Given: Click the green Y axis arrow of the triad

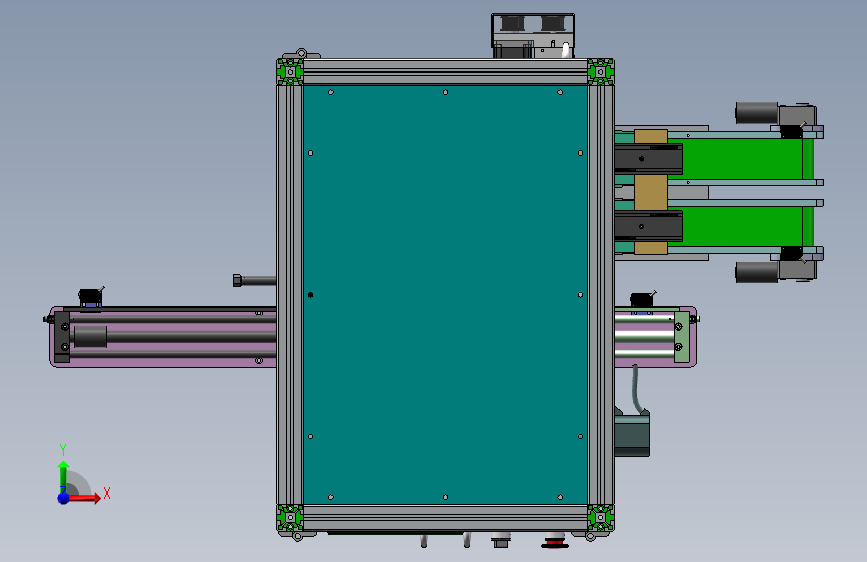Looking at the screenshot, I should [64, 477].
